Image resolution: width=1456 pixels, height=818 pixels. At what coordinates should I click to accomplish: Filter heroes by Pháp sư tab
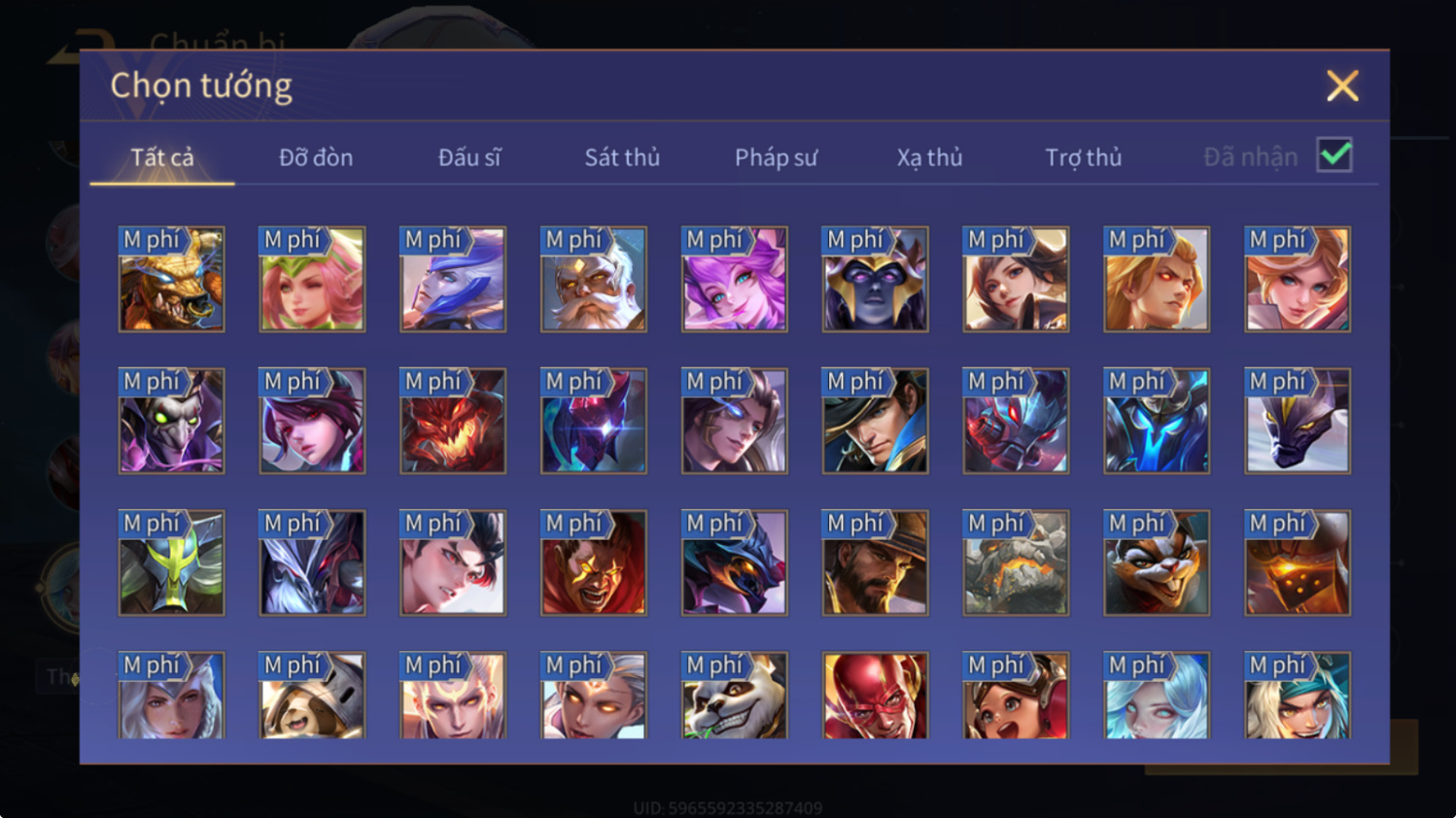[x=776, y=157]
